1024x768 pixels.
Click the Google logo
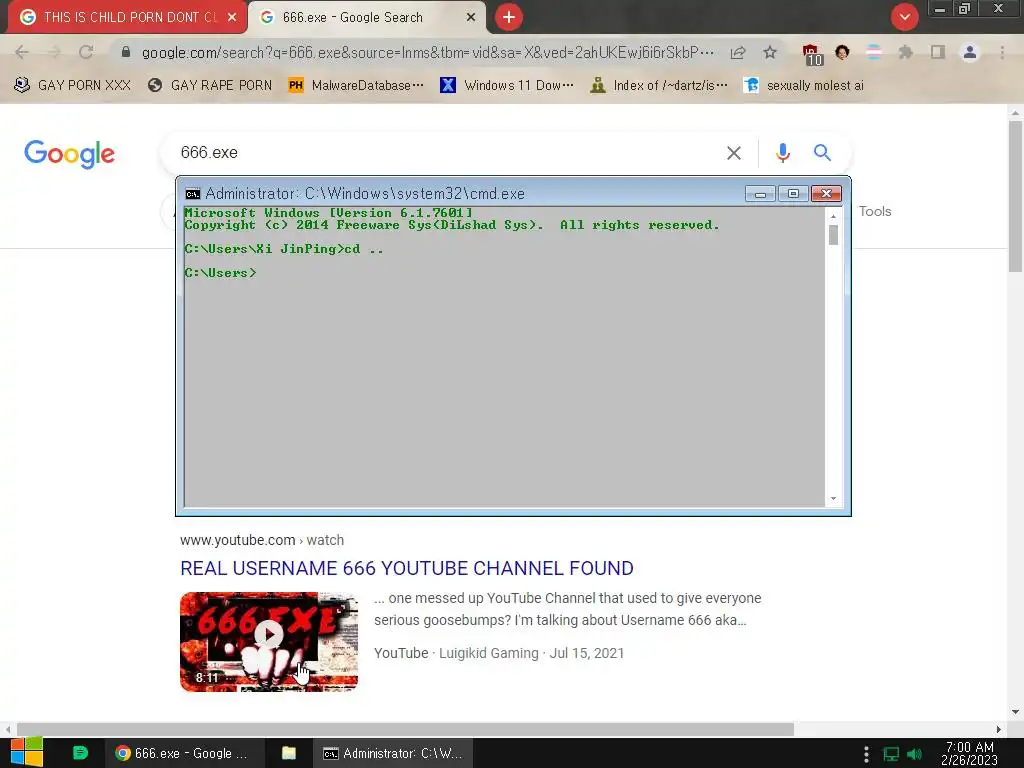coord(69,154)
